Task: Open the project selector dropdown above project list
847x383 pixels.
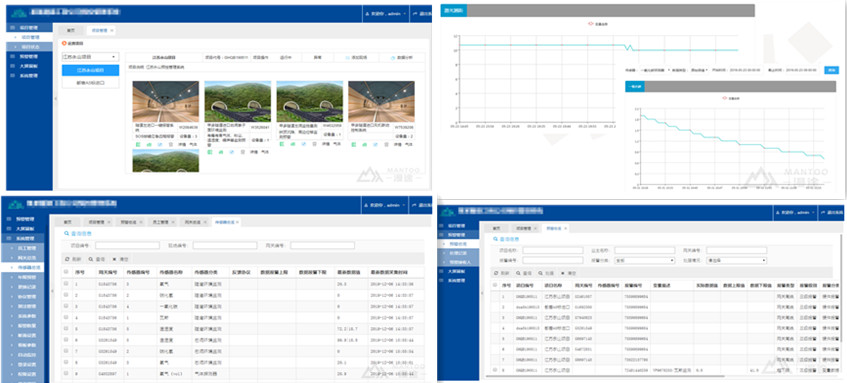Action: point(90,57)
